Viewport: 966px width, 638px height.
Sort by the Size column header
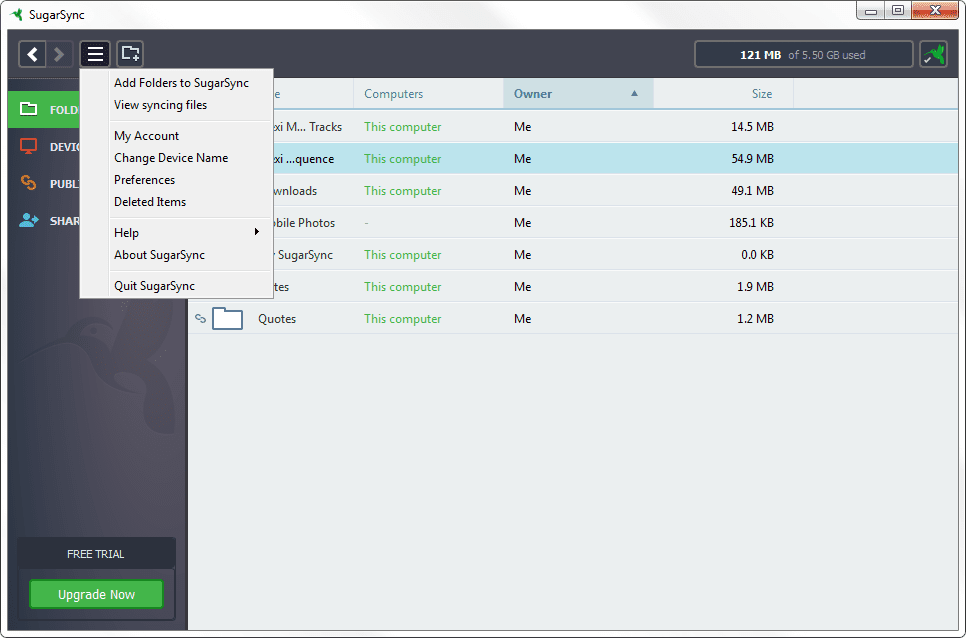pos(761,94)
